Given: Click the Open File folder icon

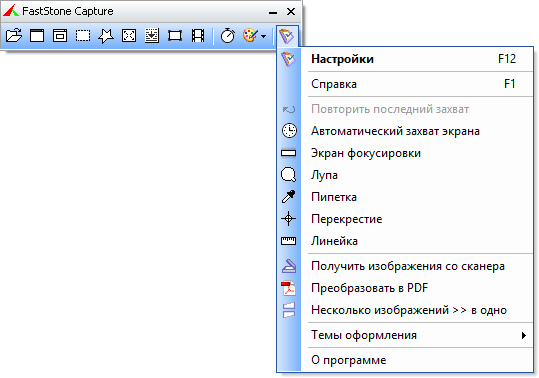Looking at the screenshot, I should click(14, 35).
